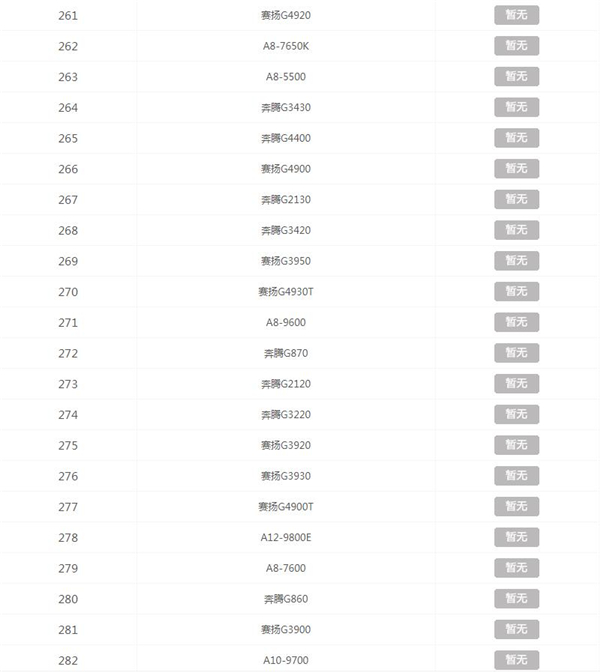Screen dimensions: 600x672
Task: Select the A8-5500 processor name
Action: pyautogui.click(x=286, y=77)
